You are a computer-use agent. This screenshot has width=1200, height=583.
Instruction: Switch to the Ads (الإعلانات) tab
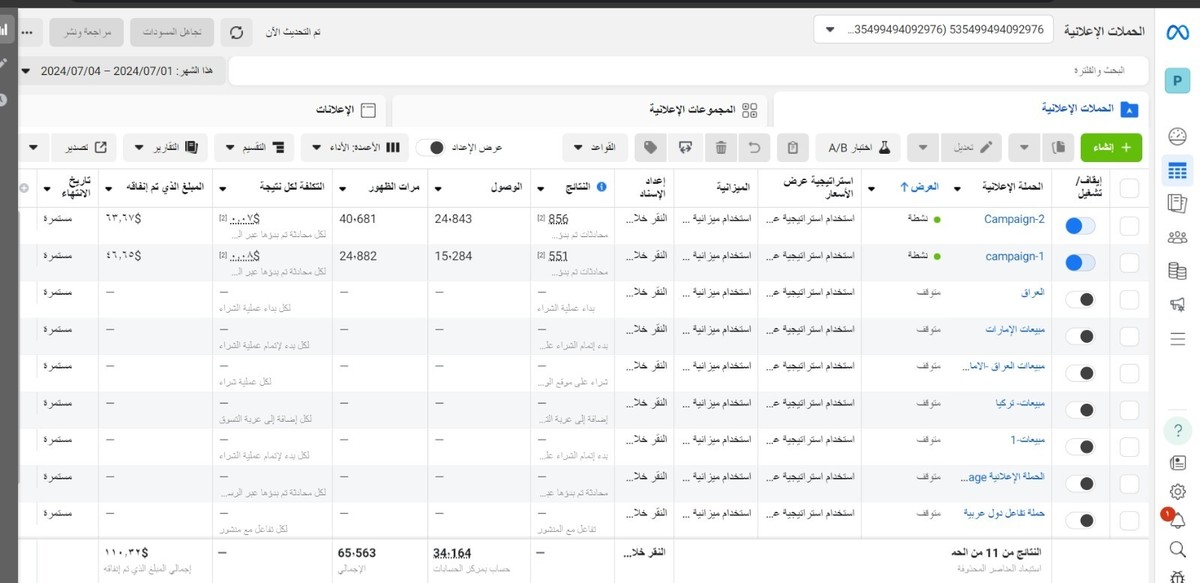pyautogui.click(x=340, y=109)
